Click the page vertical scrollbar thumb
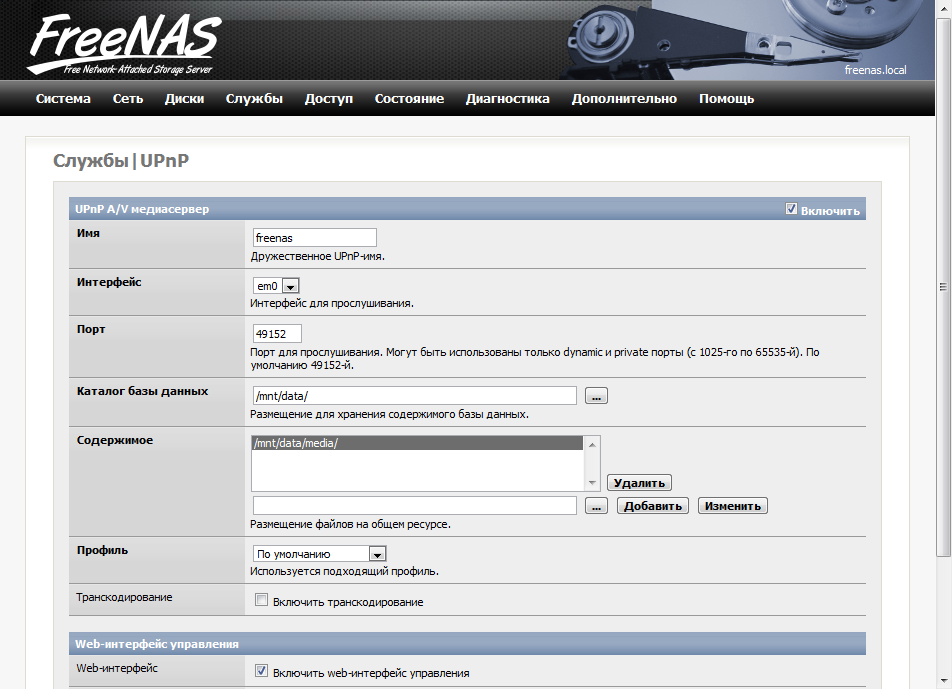Image resolution: width=952 pixels, height=689 pixels. [x=943, y=287]
